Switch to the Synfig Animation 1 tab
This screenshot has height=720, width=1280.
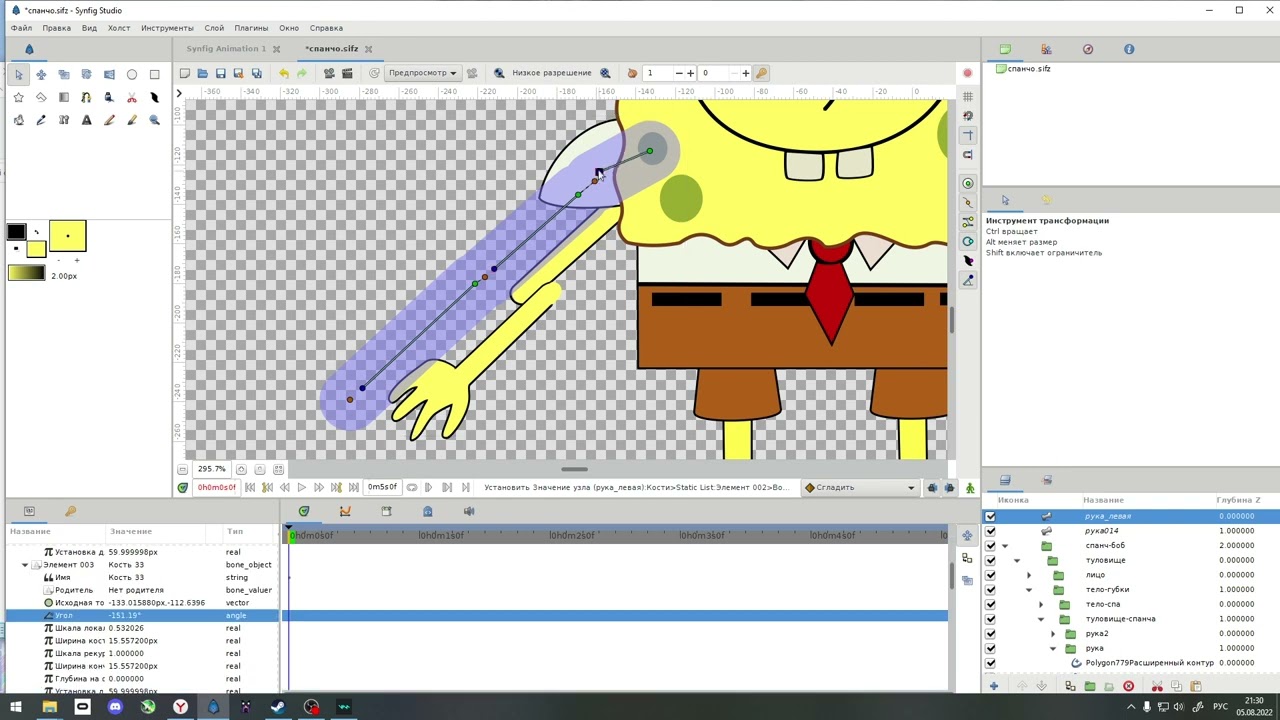tap(226, 49)
